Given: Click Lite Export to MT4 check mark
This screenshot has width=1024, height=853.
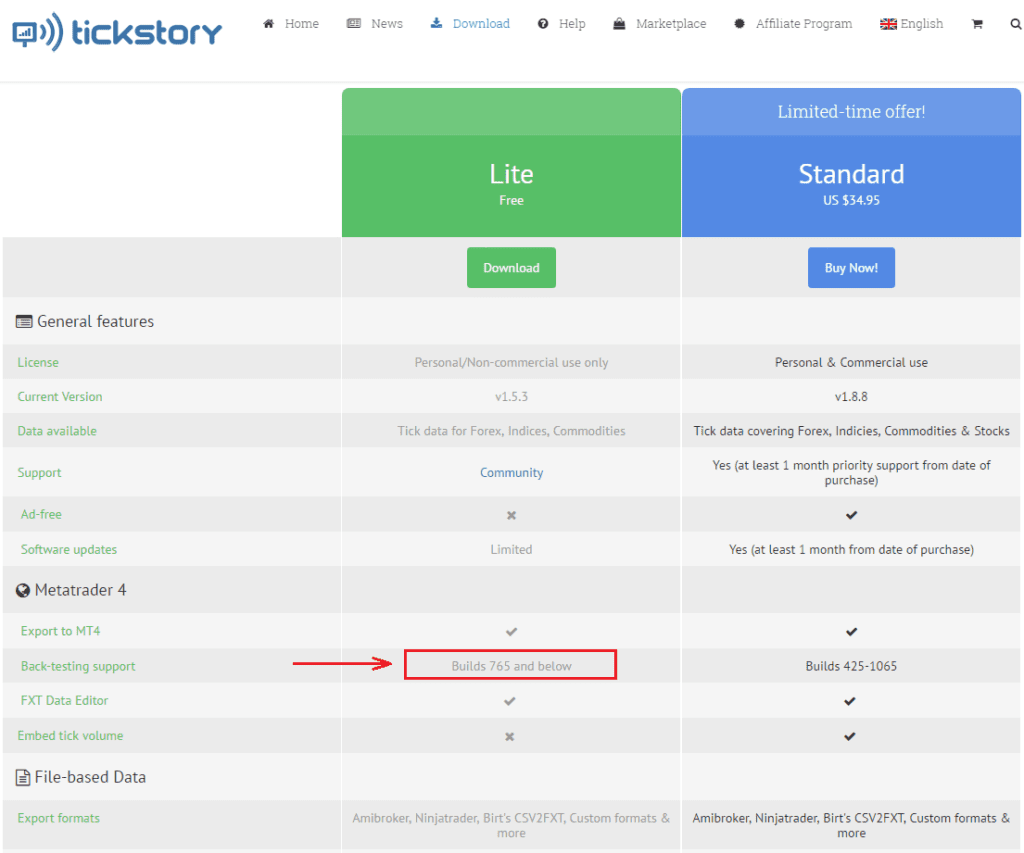Looking at the screenshot, I should pos(511,632).
